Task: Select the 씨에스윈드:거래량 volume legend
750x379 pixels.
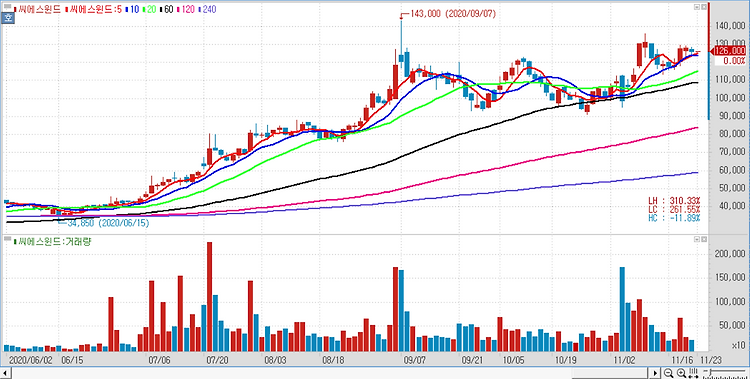Action: (52, 241)
